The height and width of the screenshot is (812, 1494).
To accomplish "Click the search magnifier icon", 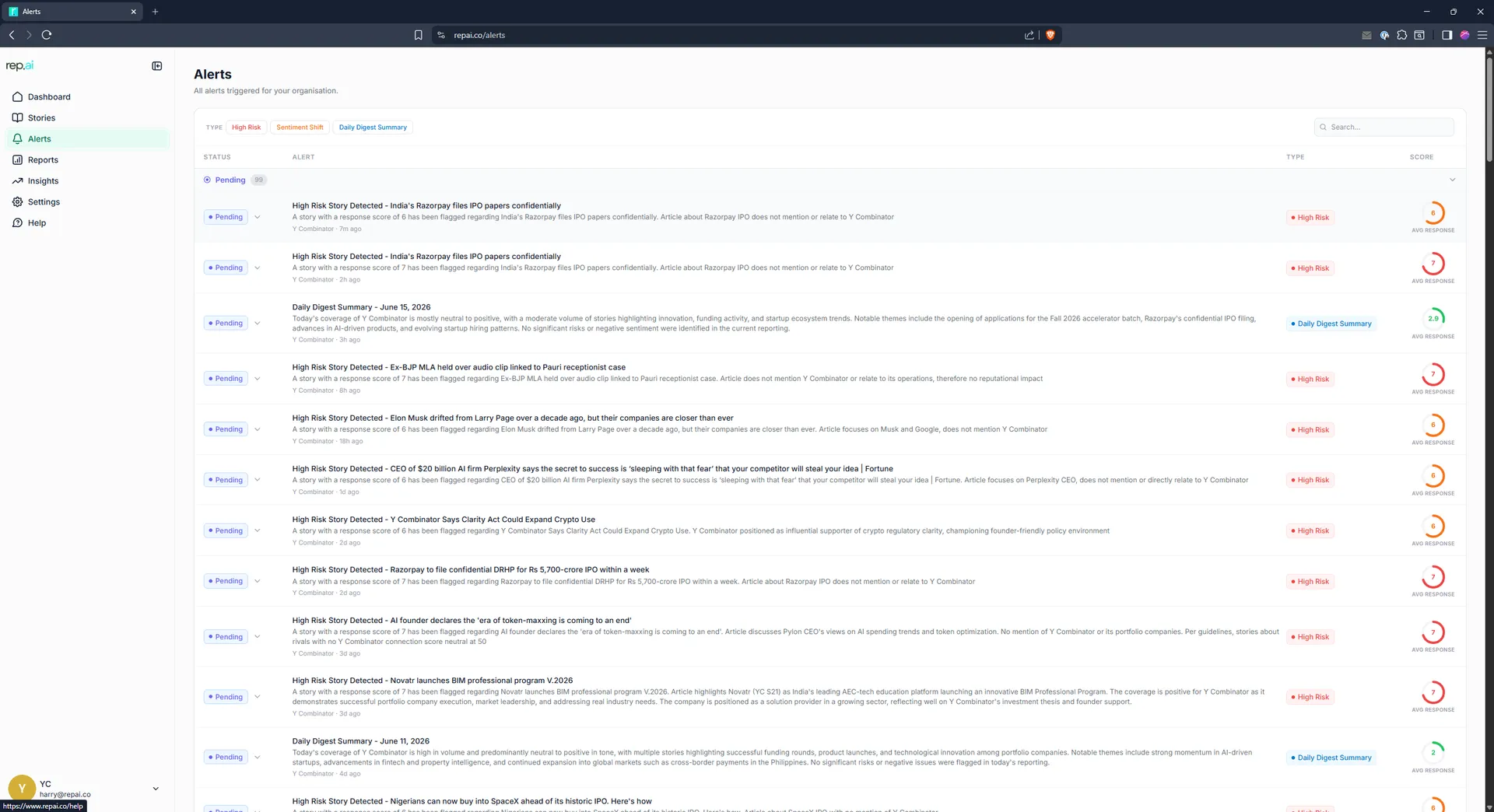I will (1323, 128).
